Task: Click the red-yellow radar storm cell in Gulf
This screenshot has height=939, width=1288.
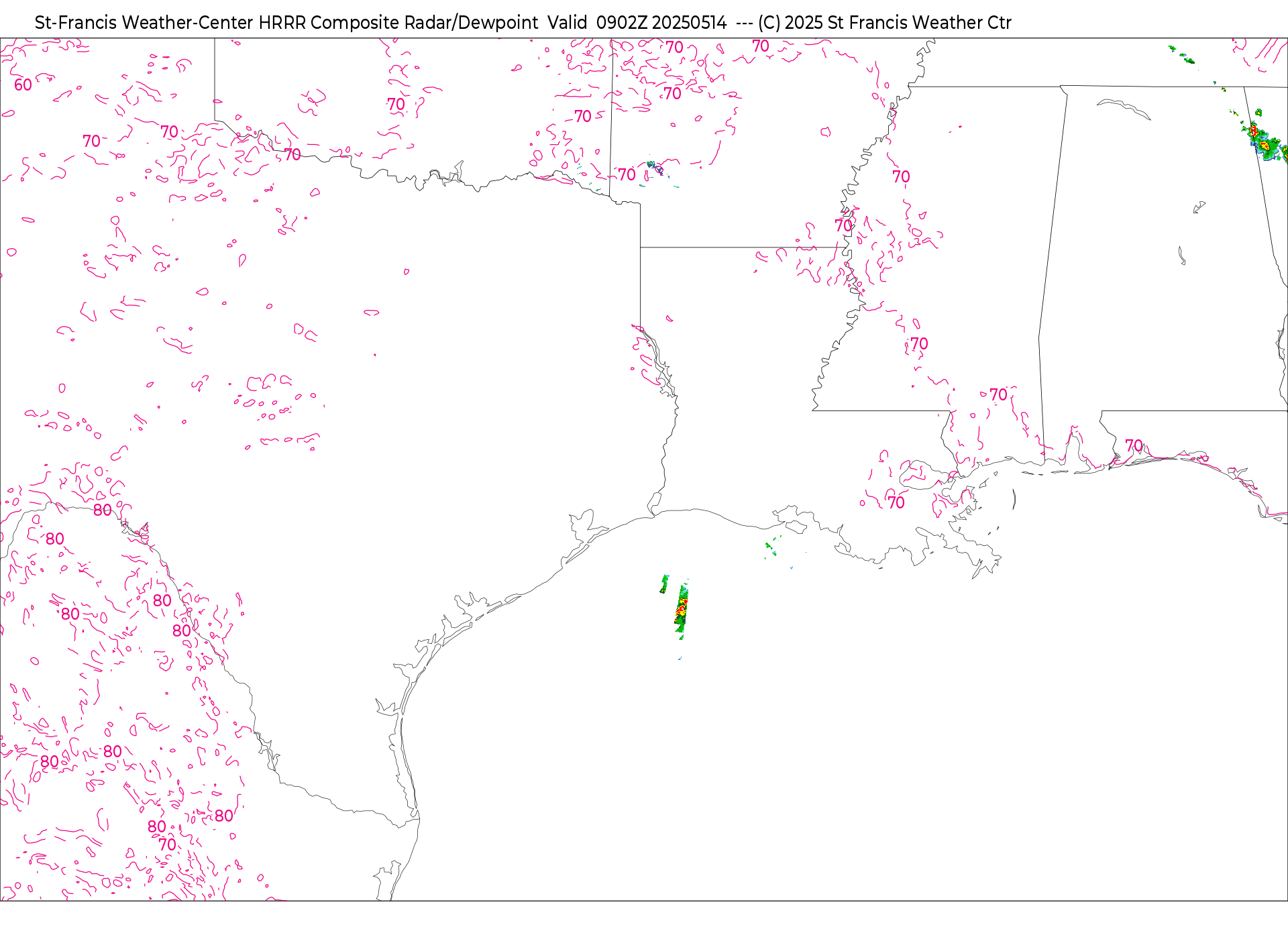Action: click(682, 609)
